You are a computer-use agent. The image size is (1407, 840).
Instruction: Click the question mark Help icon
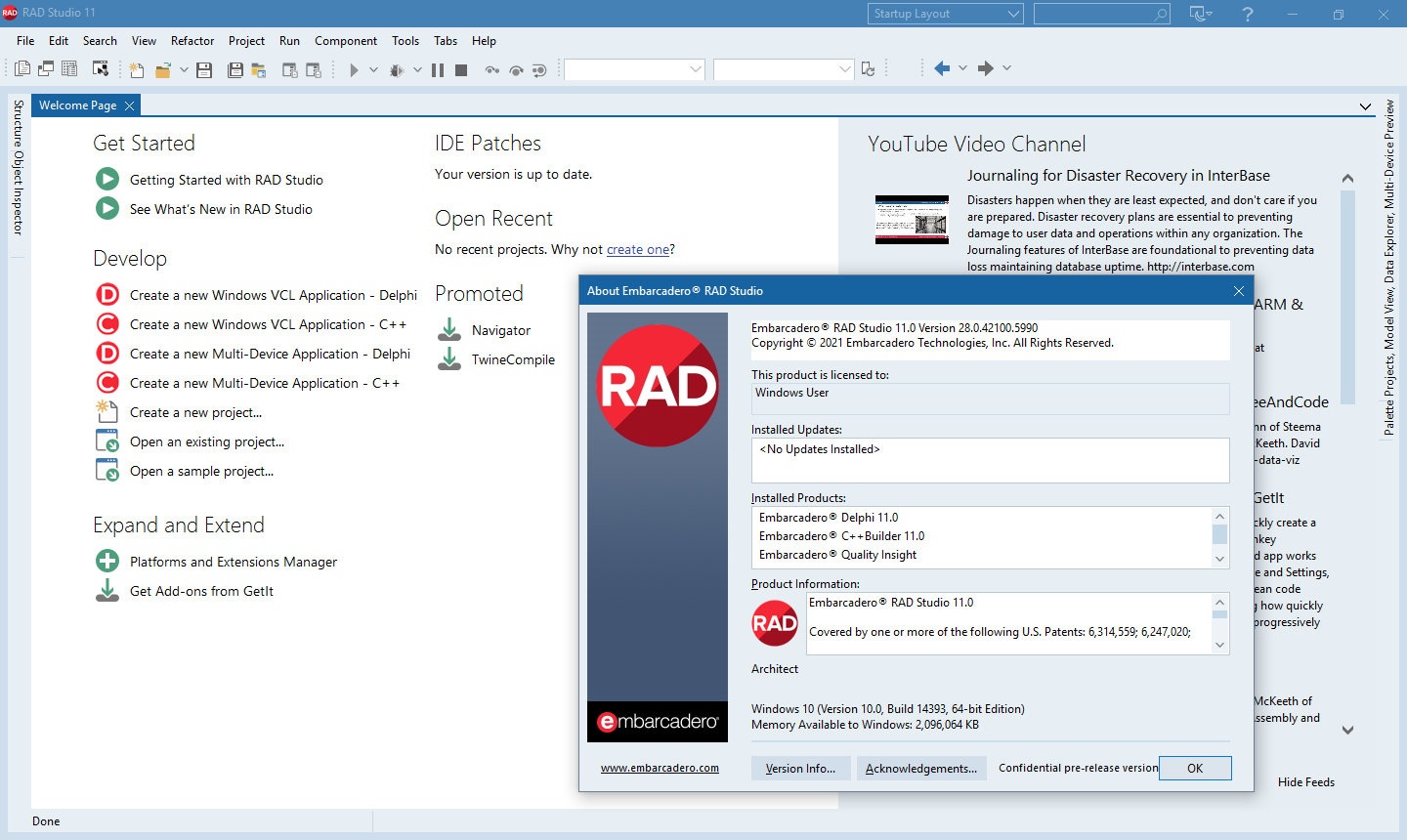pyautogui.click(x=1248, y=14)
